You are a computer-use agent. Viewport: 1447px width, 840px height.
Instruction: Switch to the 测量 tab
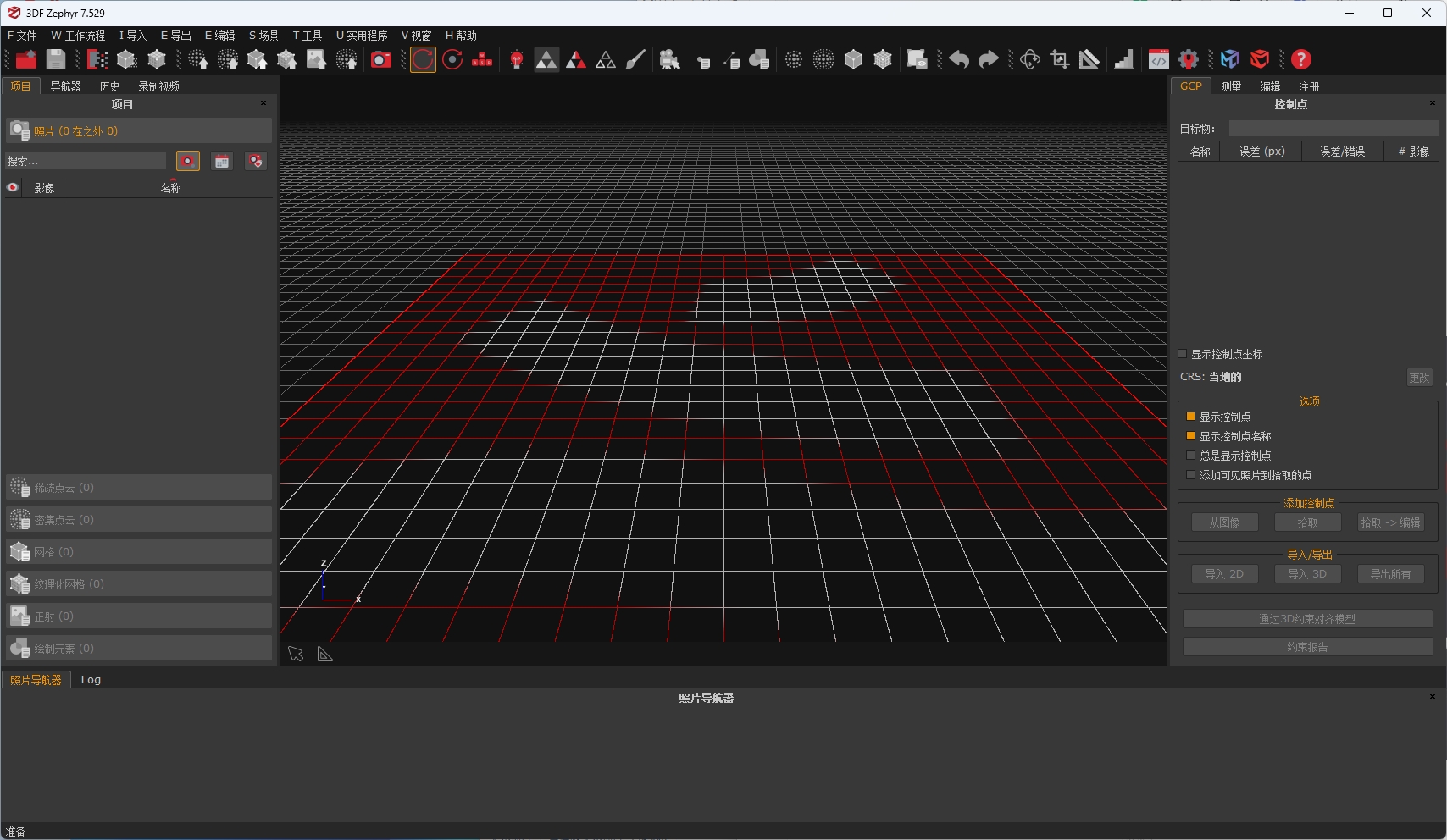1231,86
